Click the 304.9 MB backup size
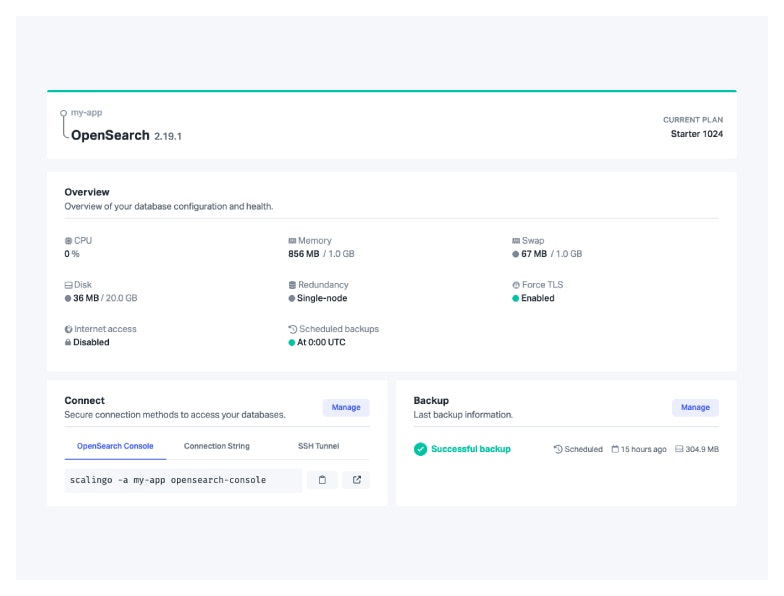The height and width of the screenshot is (596, 784). (702, 449)
